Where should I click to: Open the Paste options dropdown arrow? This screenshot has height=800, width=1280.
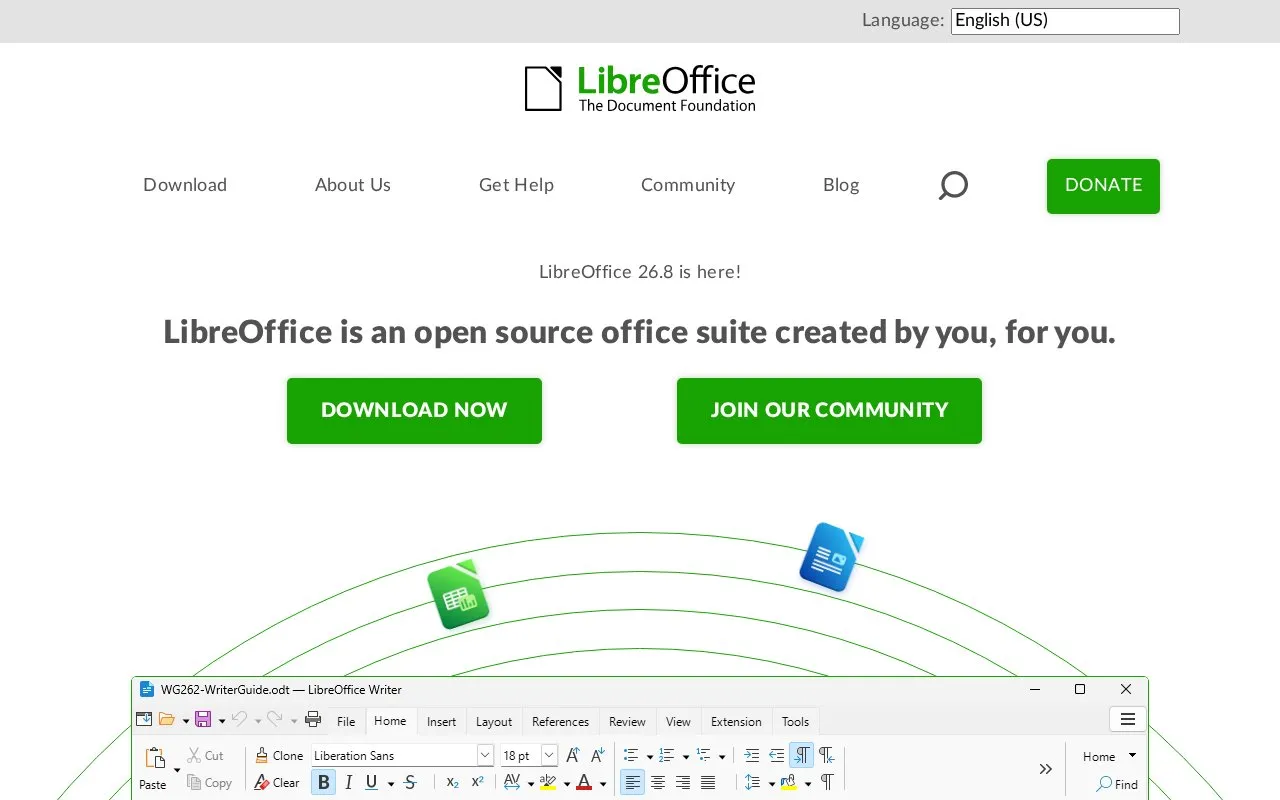177,770
